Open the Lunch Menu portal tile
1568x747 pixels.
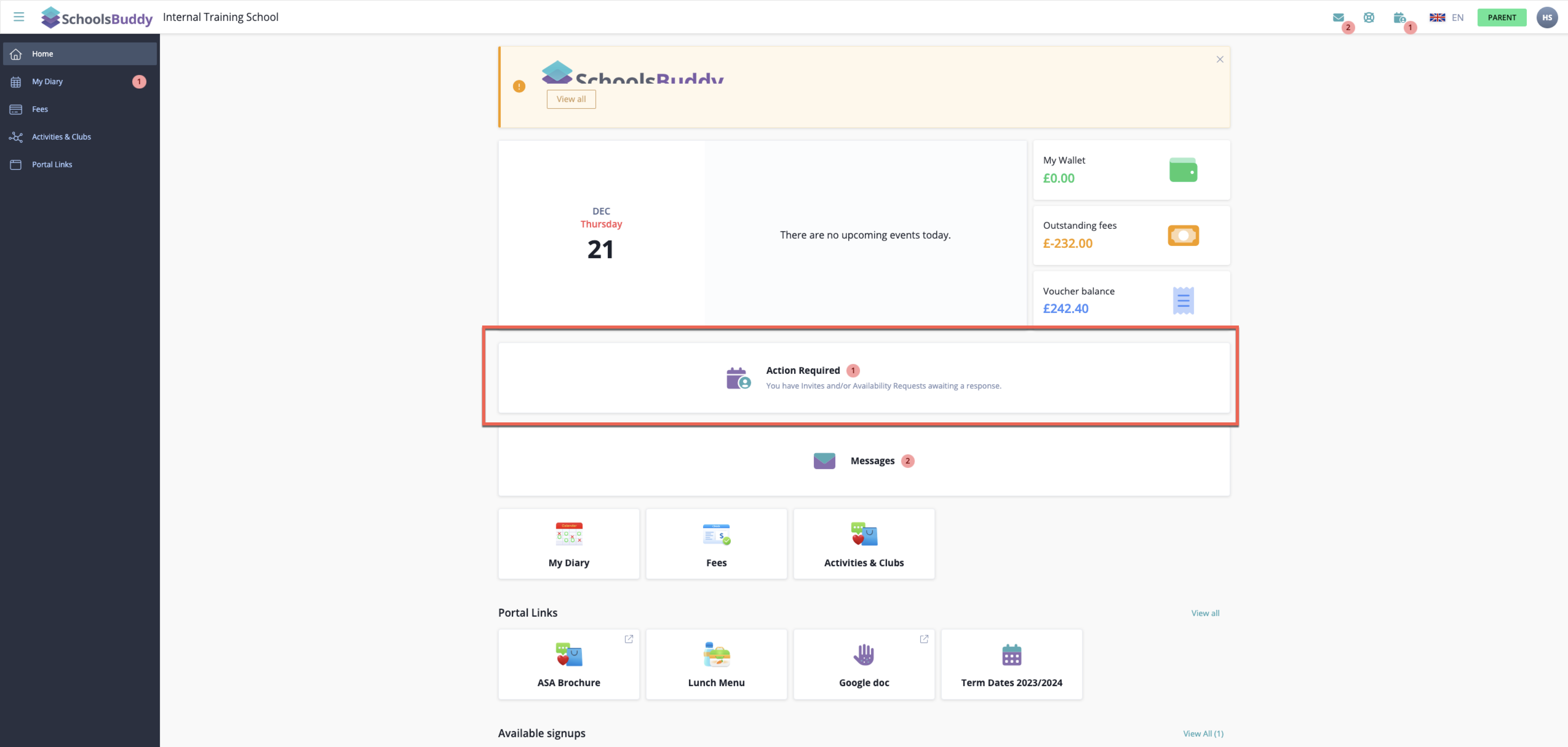click(x=716, y=664)
